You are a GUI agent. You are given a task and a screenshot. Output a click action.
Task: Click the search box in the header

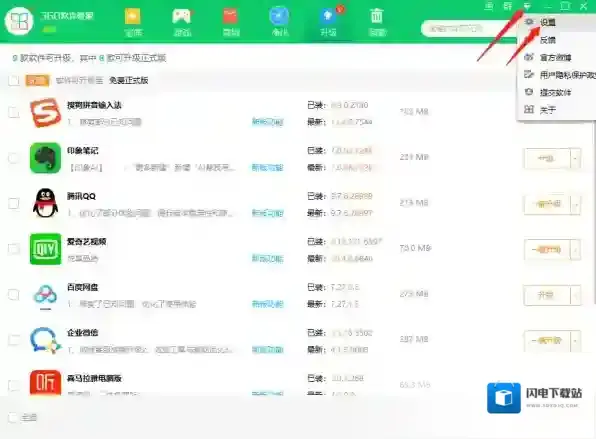click(468, 29)
